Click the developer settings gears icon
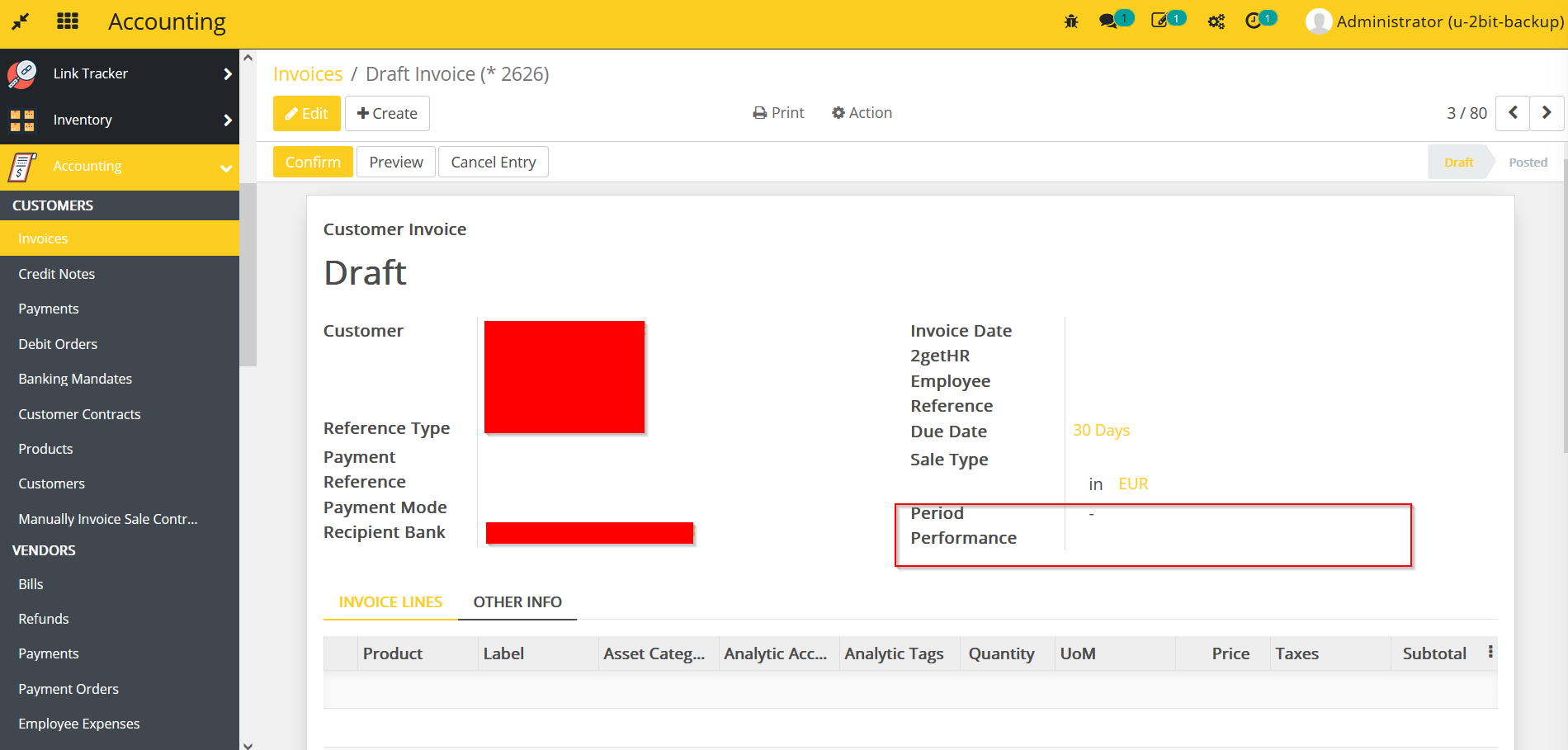1568x750 pixels. click(x=1216, y=21)
